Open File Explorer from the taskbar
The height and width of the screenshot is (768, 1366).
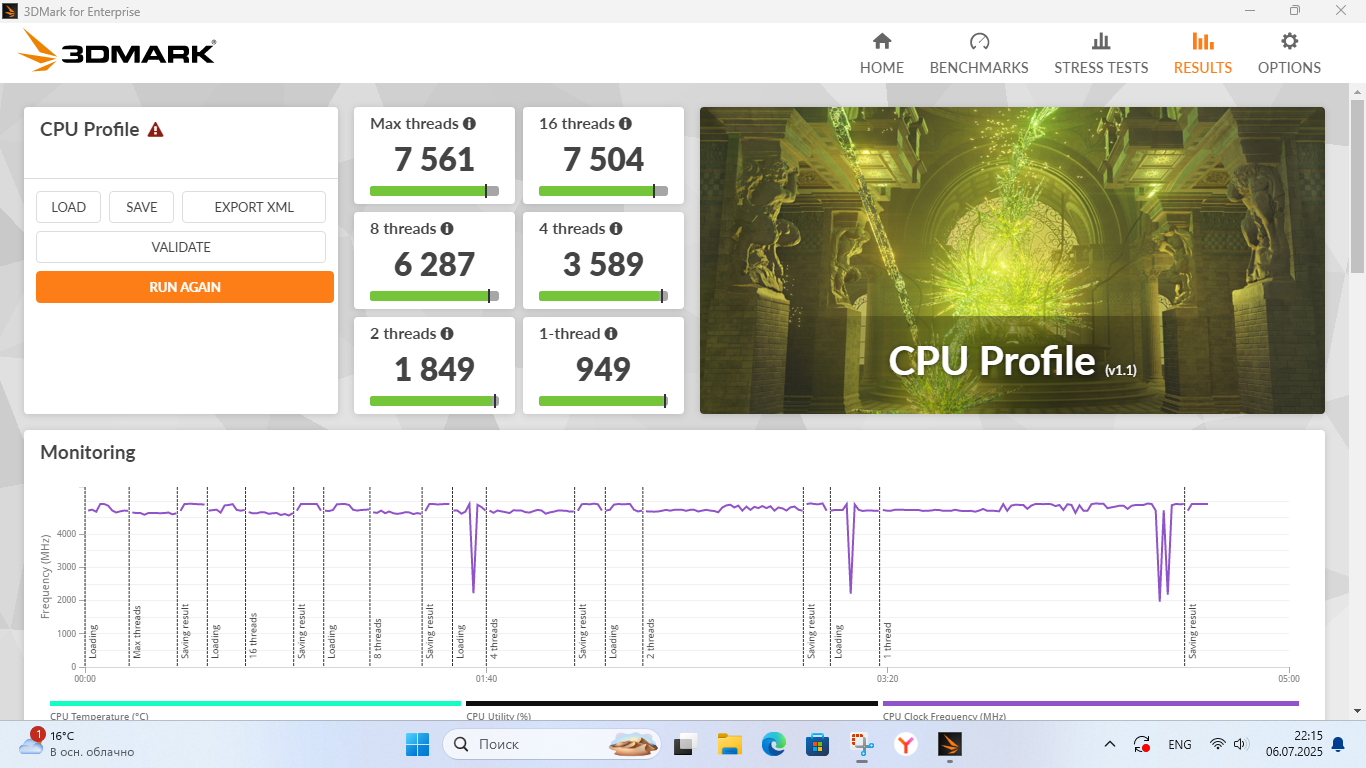(x=729, y=744)
